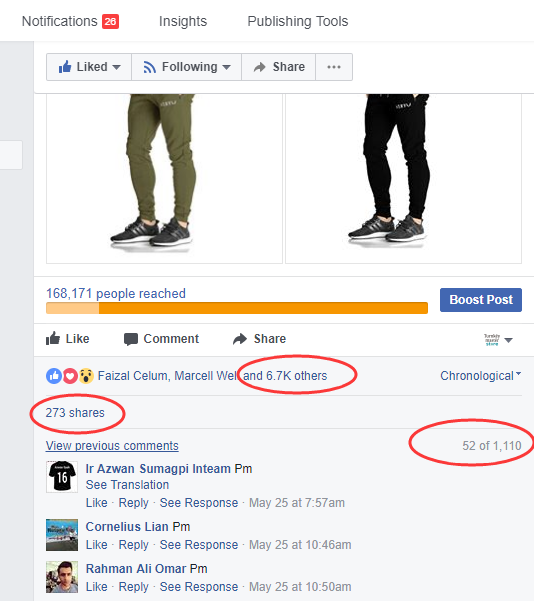
Task: Click the orange reach progress bar
Action: pyautogui.click(x=237, y=308)
